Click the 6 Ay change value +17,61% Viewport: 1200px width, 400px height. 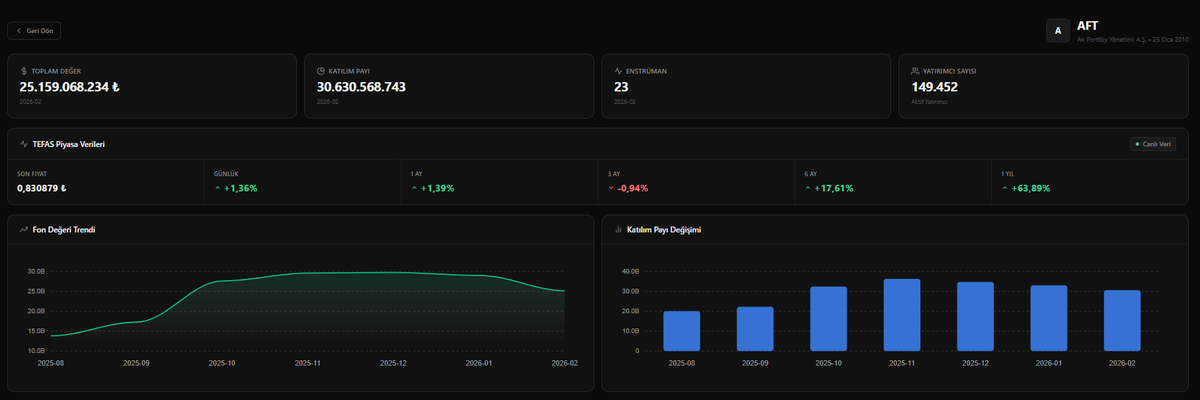click(x=834, y=188)
